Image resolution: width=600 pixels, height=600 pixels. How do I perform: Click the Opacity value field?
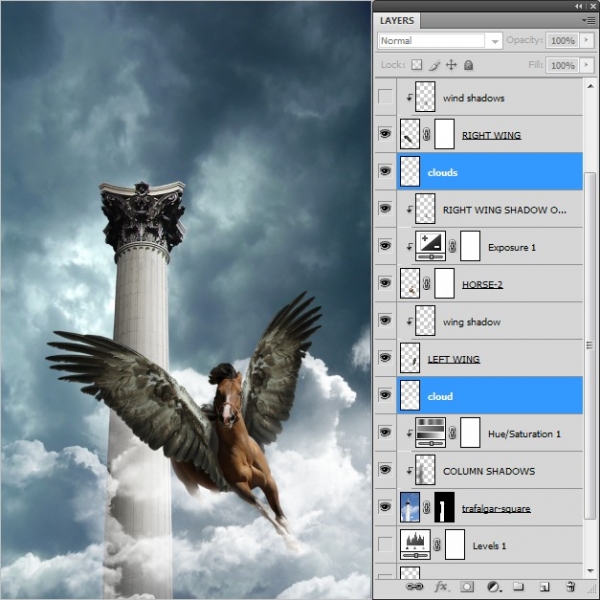(x=562, y=40)
